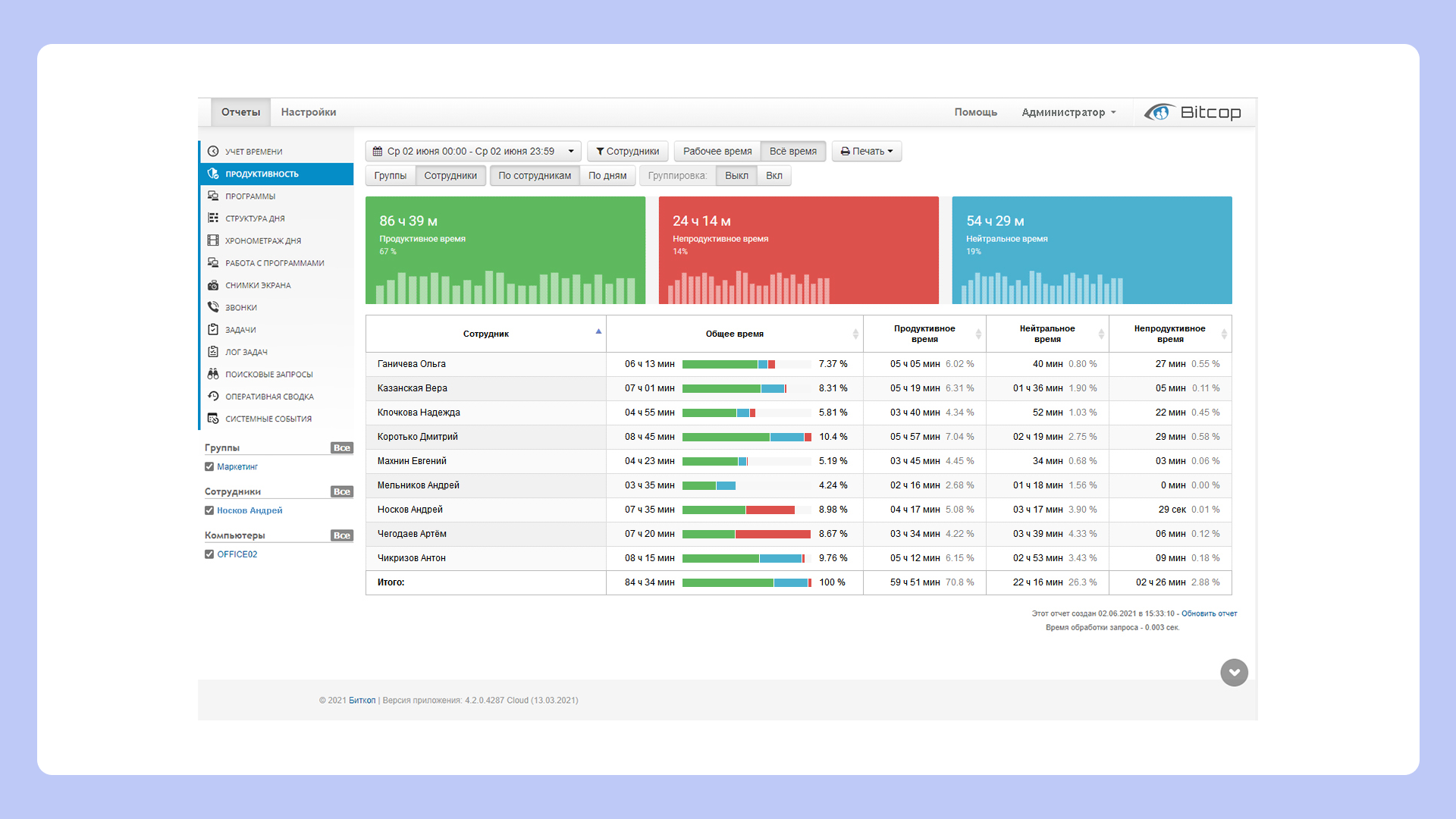This screenshot has width=1456, height=819.
Task: Toggle the OFFICE02 computer checkbox
Action: tap(209, 554)
